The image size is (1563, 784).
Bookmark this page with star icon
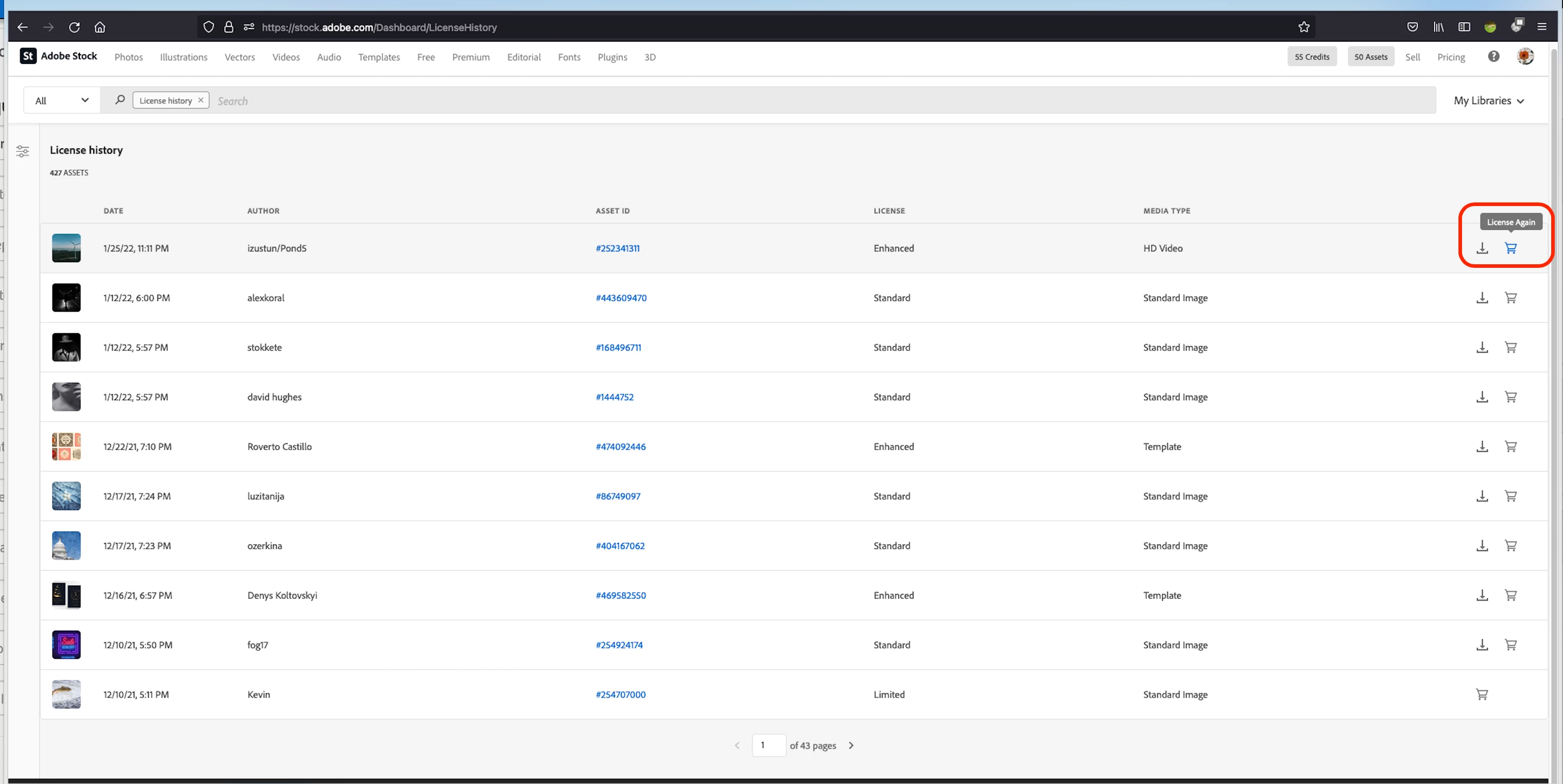(x=1304, y=27)
